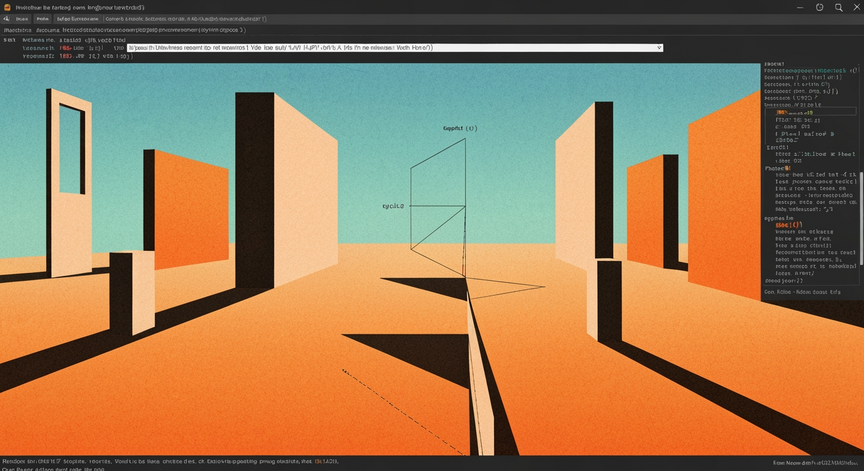Click the circular clock-like icon in title bar
864x471 pixels.
819,7
